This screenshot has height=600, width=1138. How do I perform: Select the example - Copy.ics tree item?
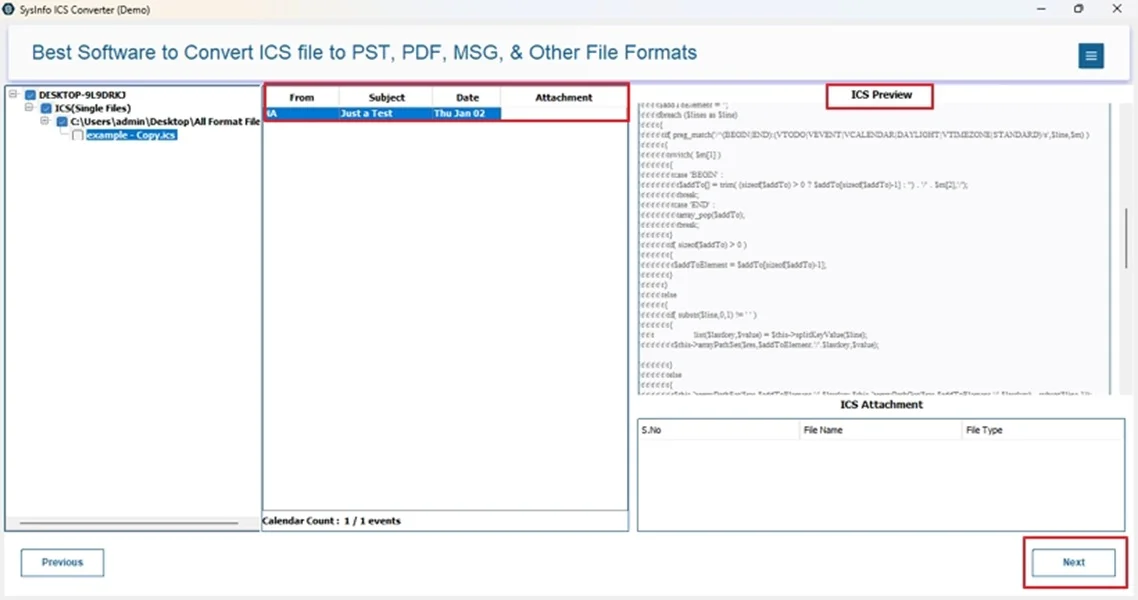click(x=132, y=134)
